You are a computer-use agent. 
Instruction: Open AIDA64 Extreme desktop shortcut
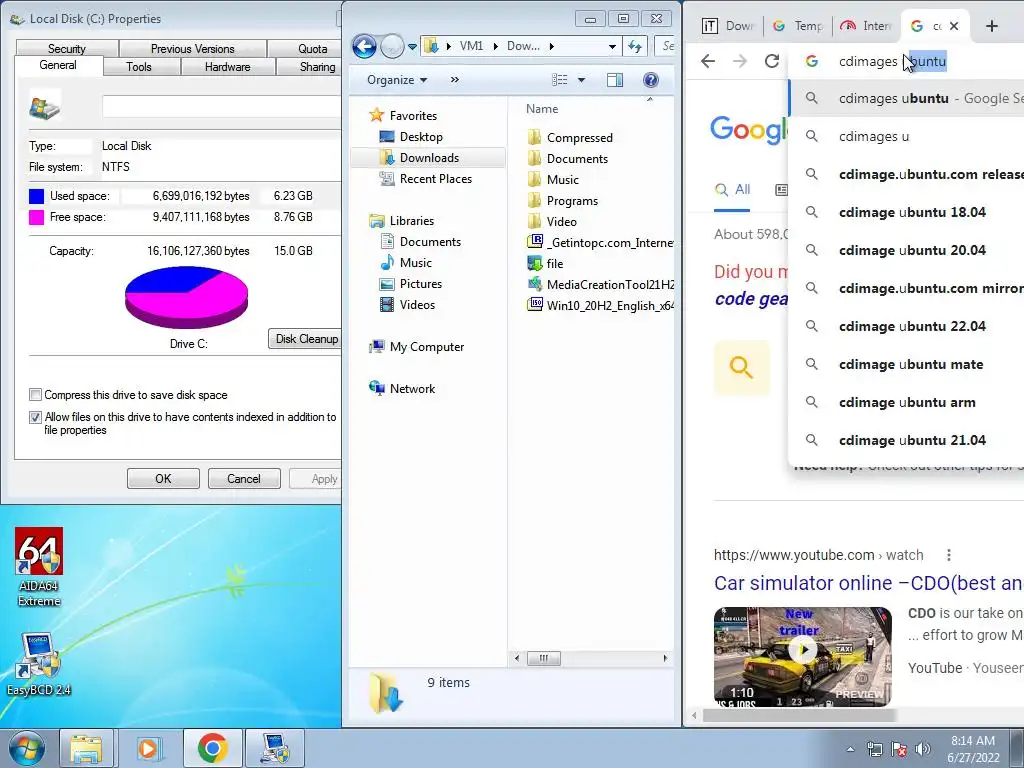(39, 567)
